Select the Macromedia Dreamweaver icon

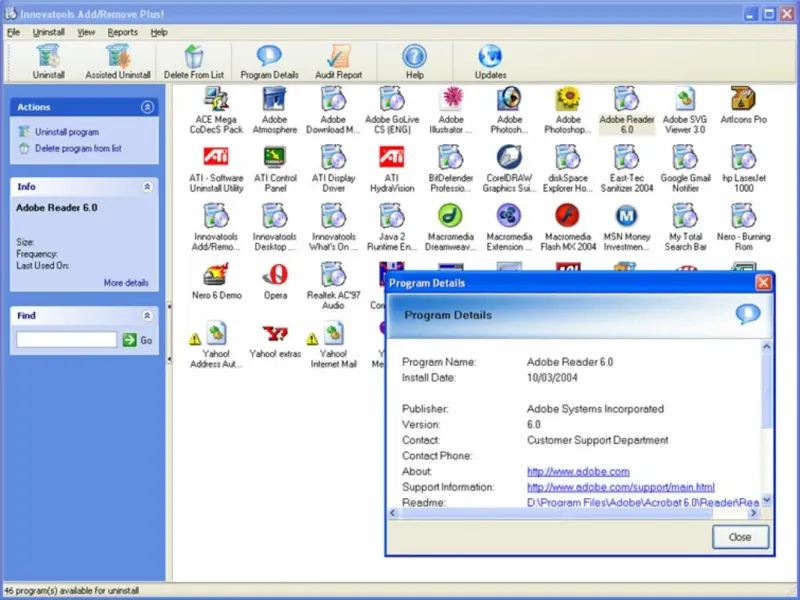coord(451,228)
